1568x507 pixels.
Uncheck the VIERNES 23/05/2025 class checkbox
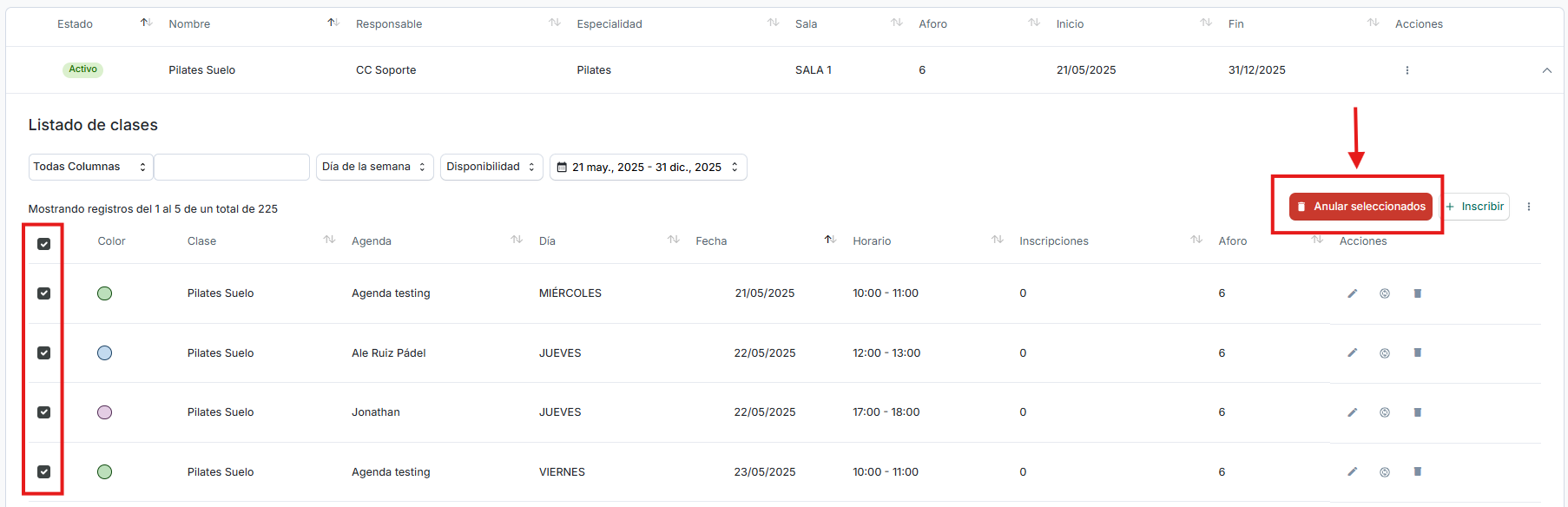44,471
